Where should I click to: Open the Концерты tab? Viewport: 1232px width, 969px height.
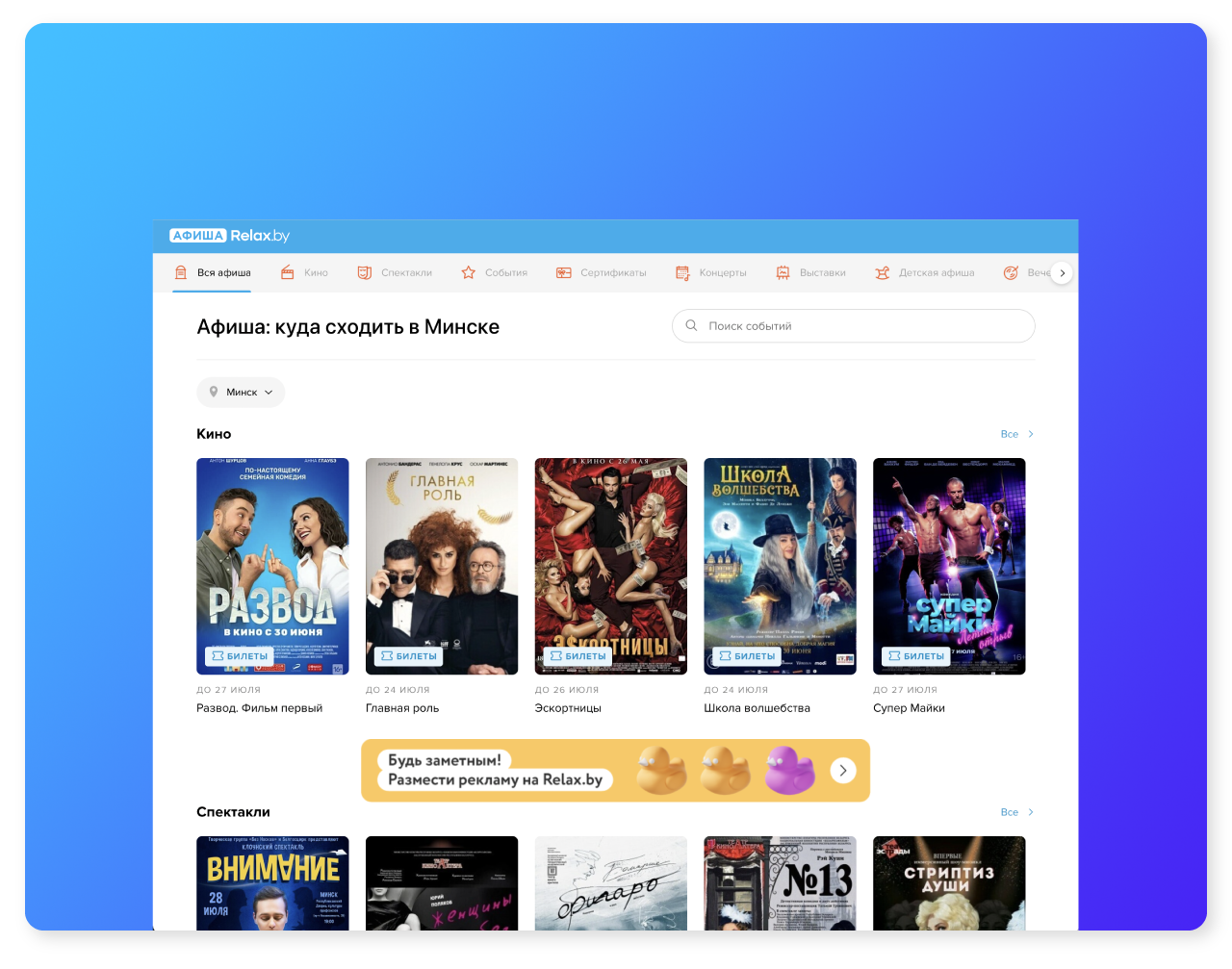coord(711,272)
